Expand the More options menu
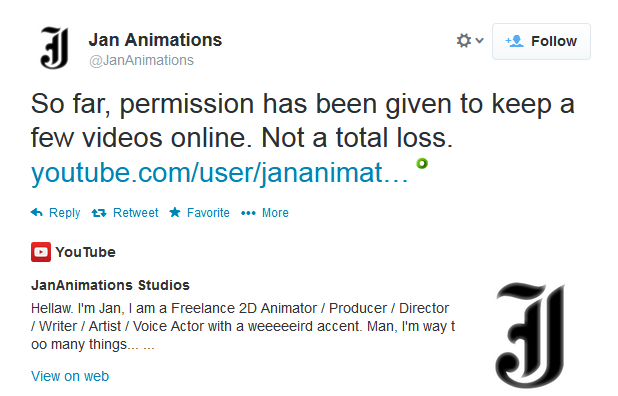This screenshot has height=396, width=618. pos(265,213)
